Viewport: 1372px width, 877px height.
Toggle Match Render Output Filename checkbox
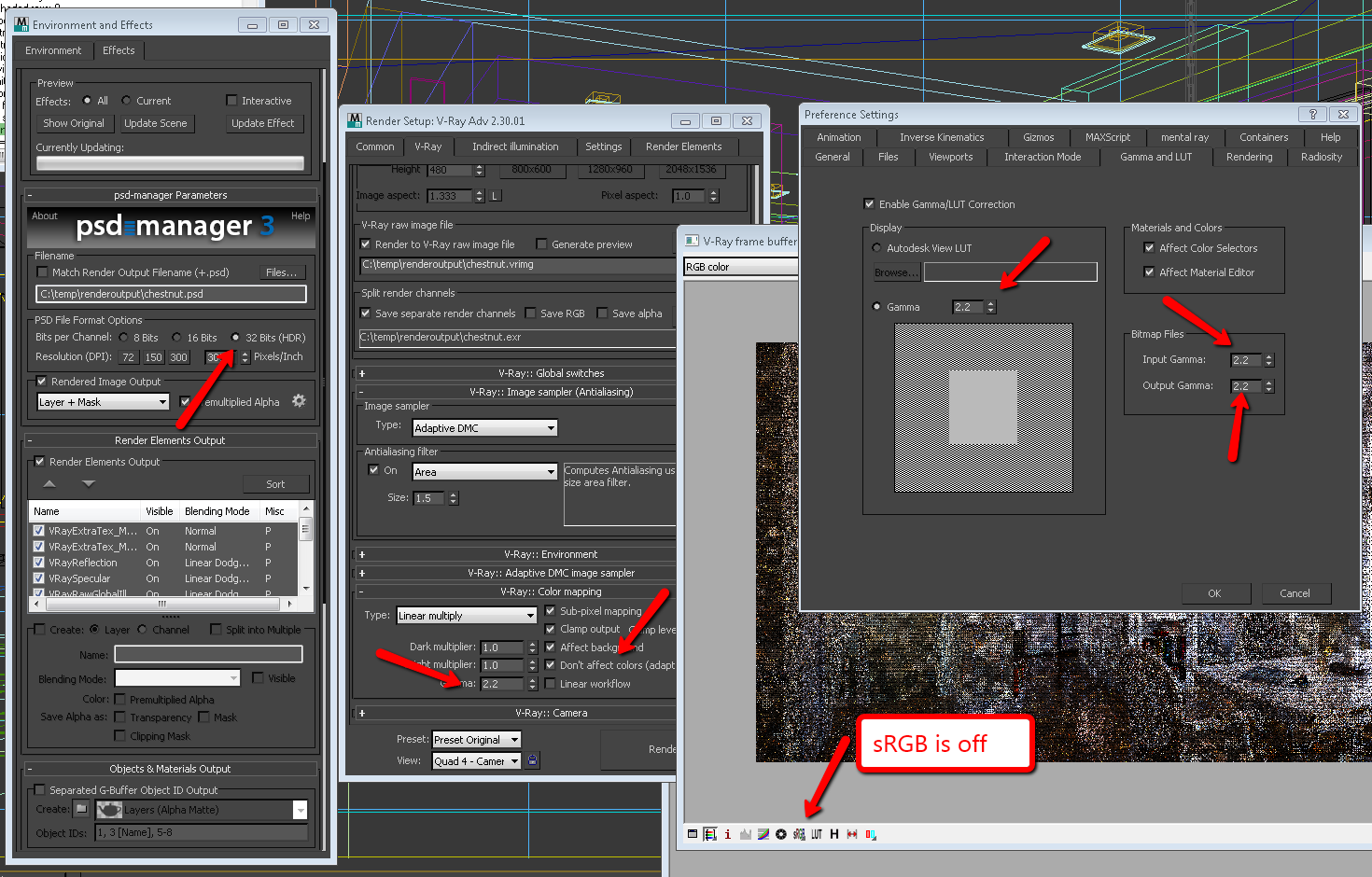(42, 271)
